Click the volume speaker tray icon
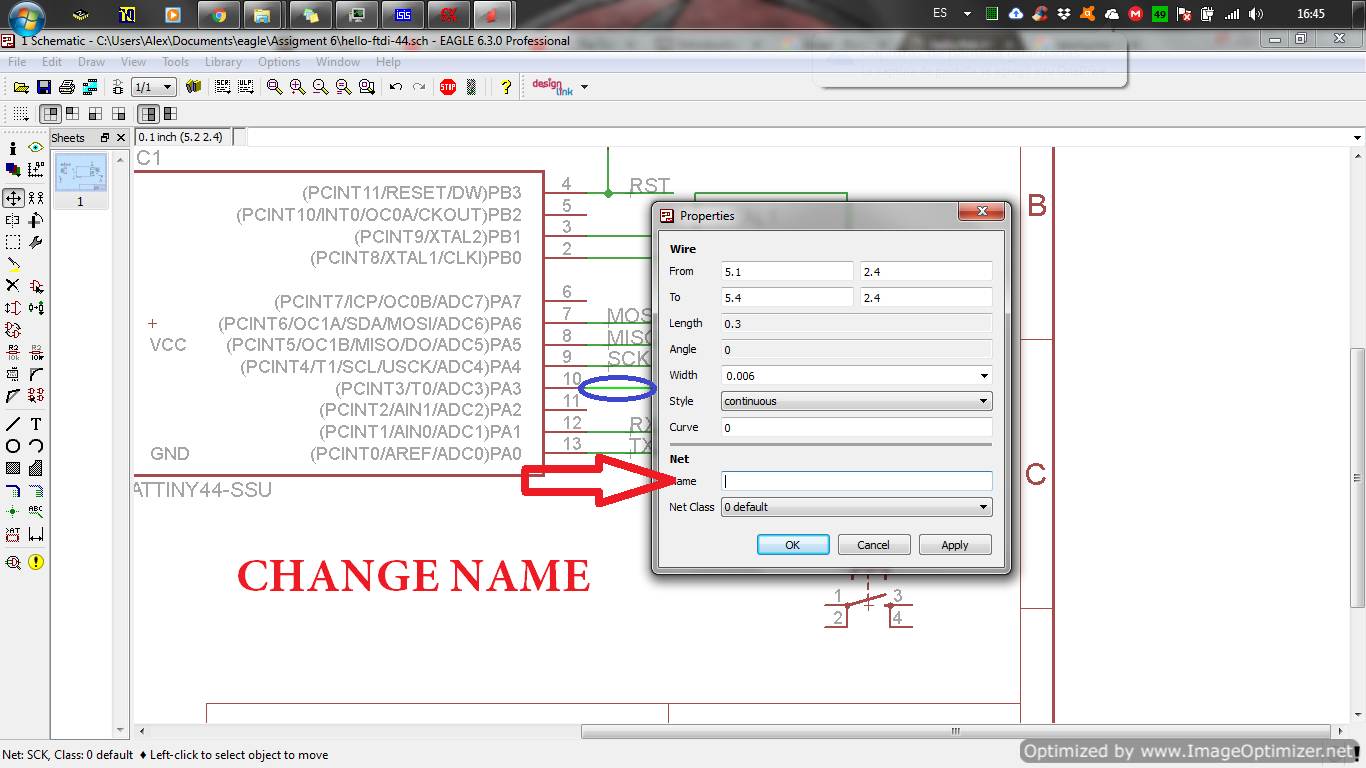Screen dimensions: 1366x768 1256,14
